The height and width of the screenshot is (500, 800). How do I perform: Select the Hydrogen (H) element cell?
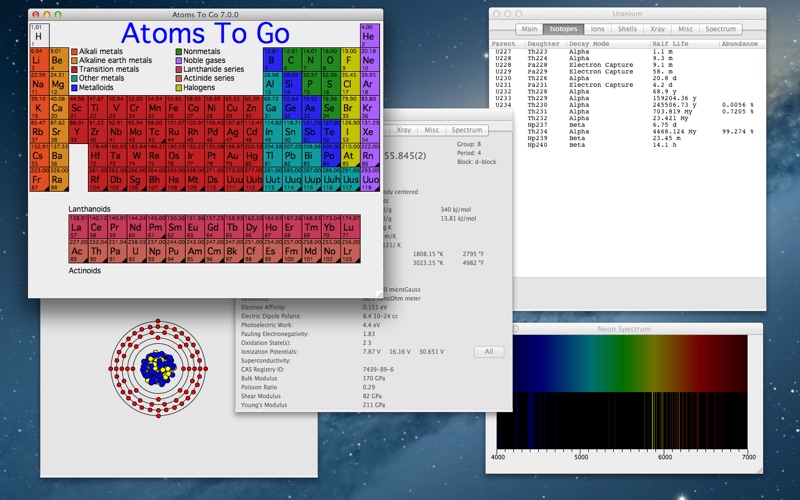(40, 36)
